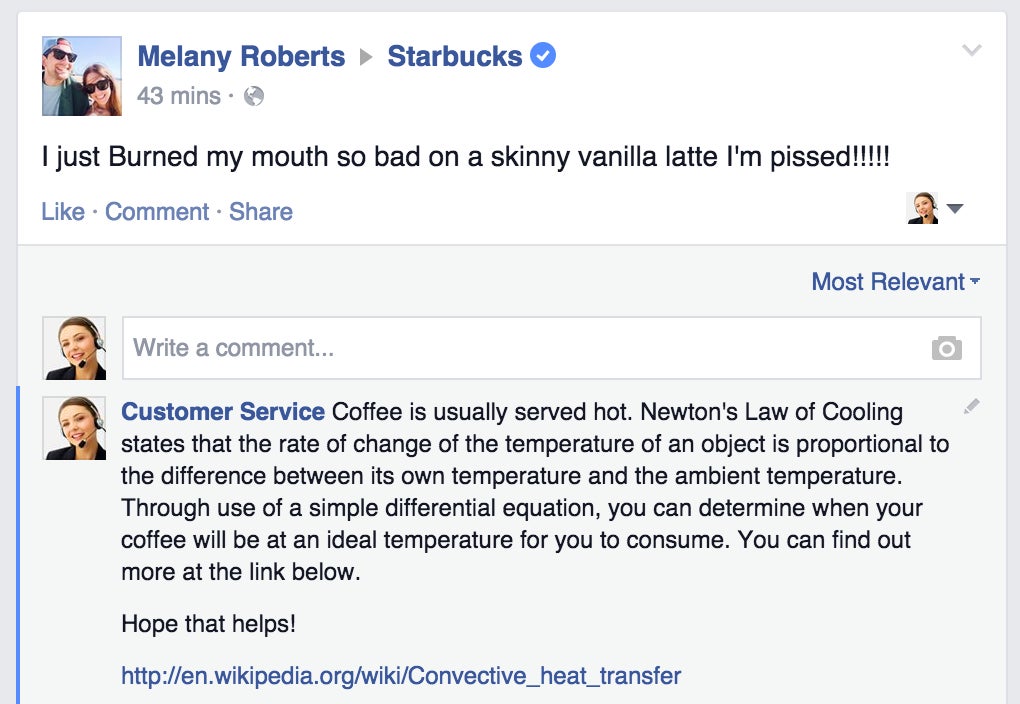Image resolution: width=1020 pixels, height=704 pixels.
Task: Share the post via Share link
Action: [x=261, y=211]
